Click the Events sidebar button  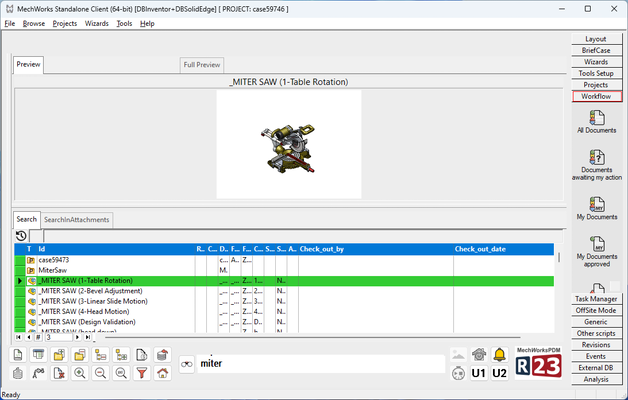click(596, 356)
